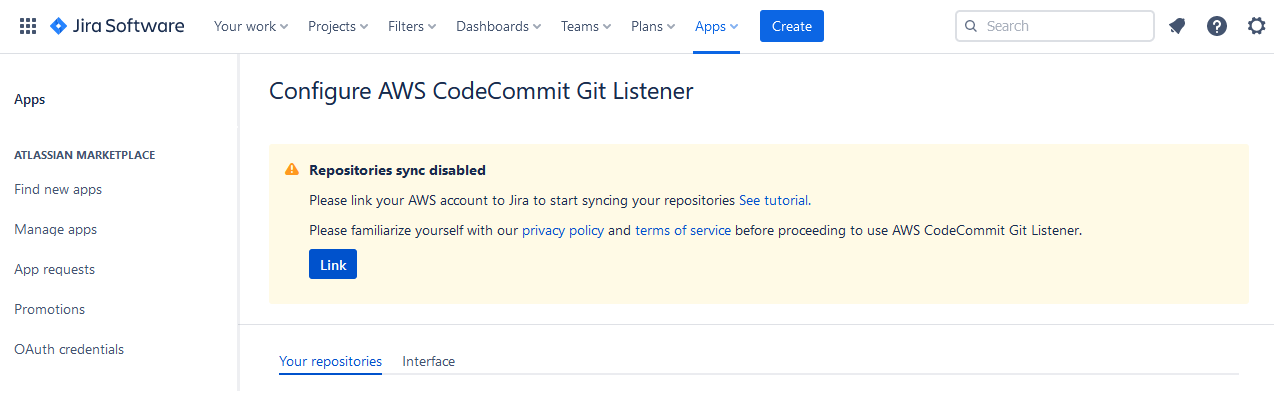1274x397 pixels.
Task: Open the Apps menu
Action: (717, 26)
